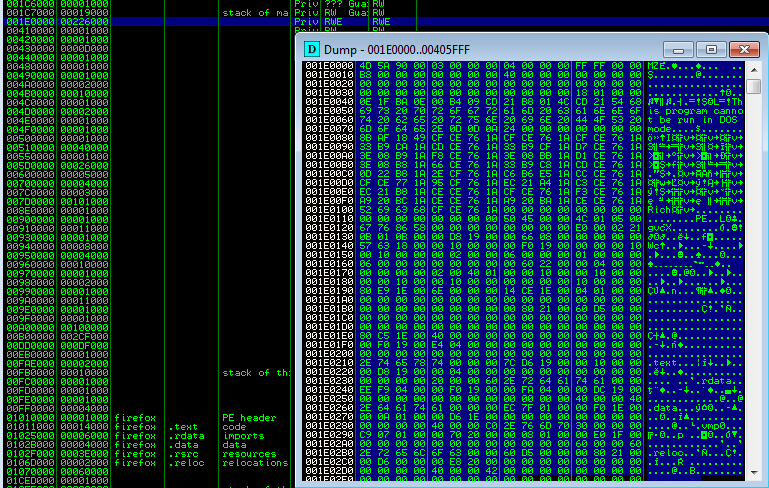This screenshot has height=488, width=769.
Task: Click '.vmp0' ASCII string in dump
Action: click(710, 426)
